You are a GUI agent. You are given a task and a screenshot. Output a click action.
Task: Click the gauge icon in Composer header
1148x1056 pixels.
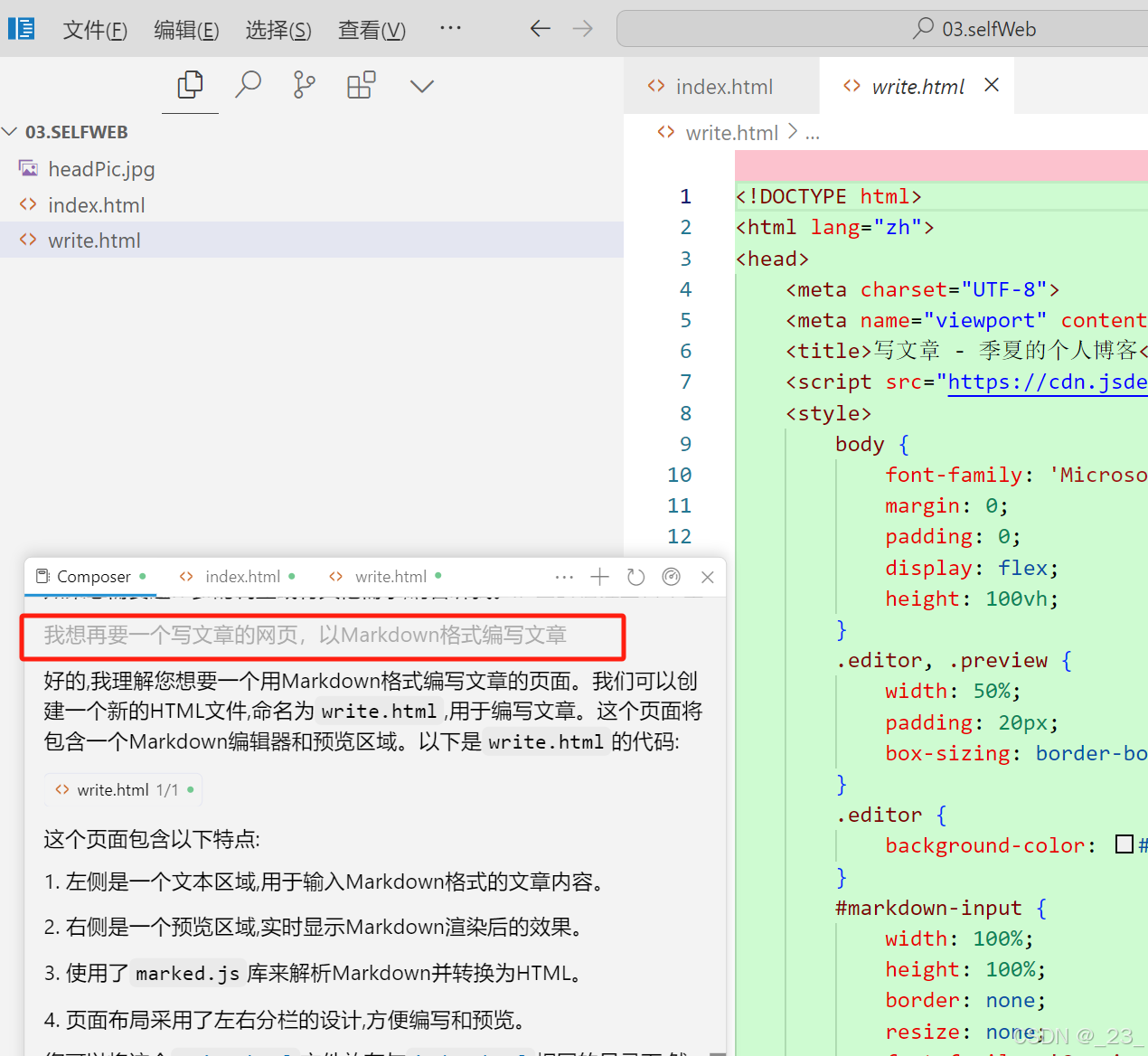[671, 577]
